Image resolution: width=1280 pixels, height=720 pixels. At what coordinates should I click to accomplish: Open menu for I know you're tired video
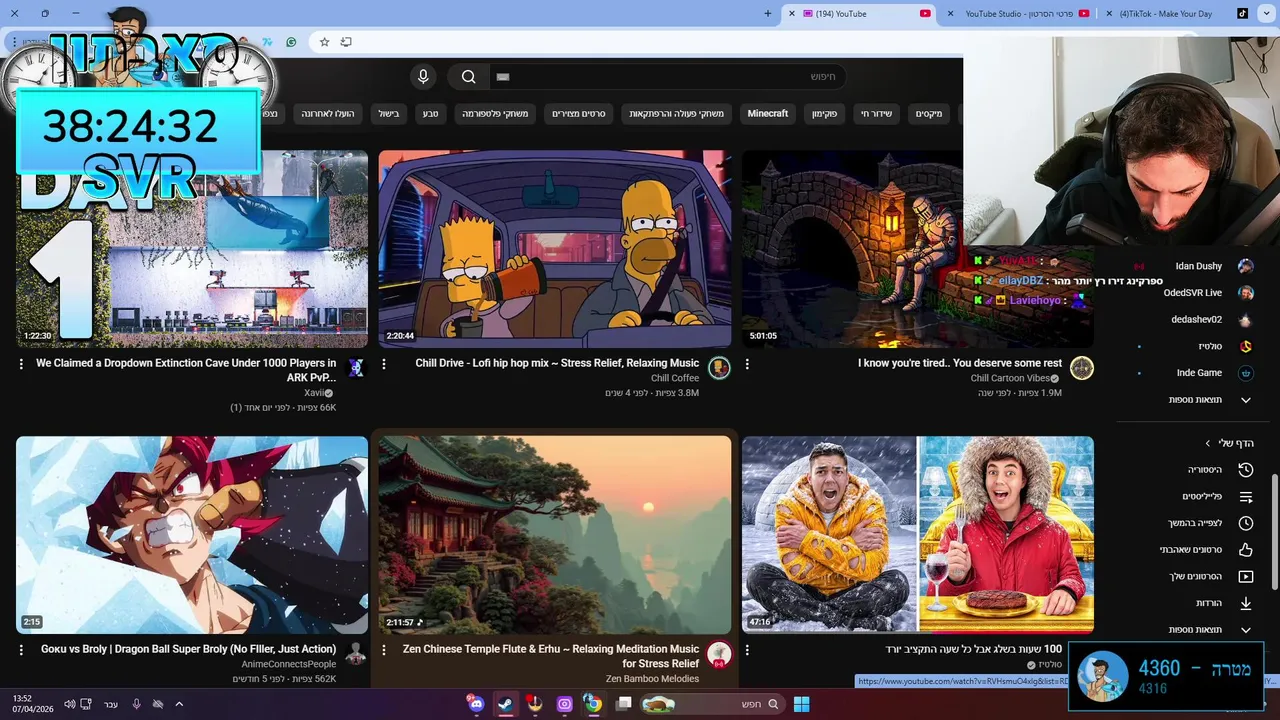(x=747, y=364)
